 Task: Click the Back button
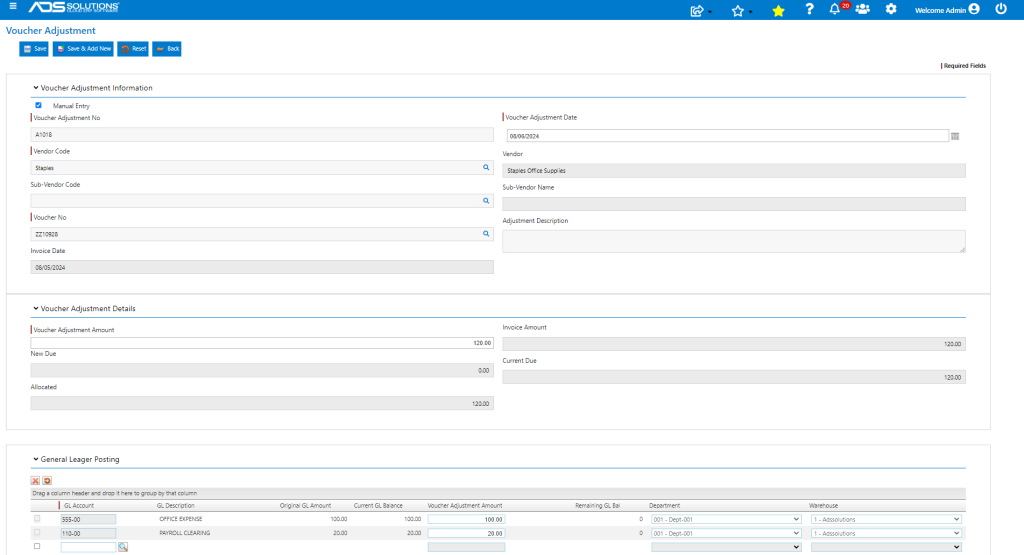pyautogui.click(x=167, y=49)
